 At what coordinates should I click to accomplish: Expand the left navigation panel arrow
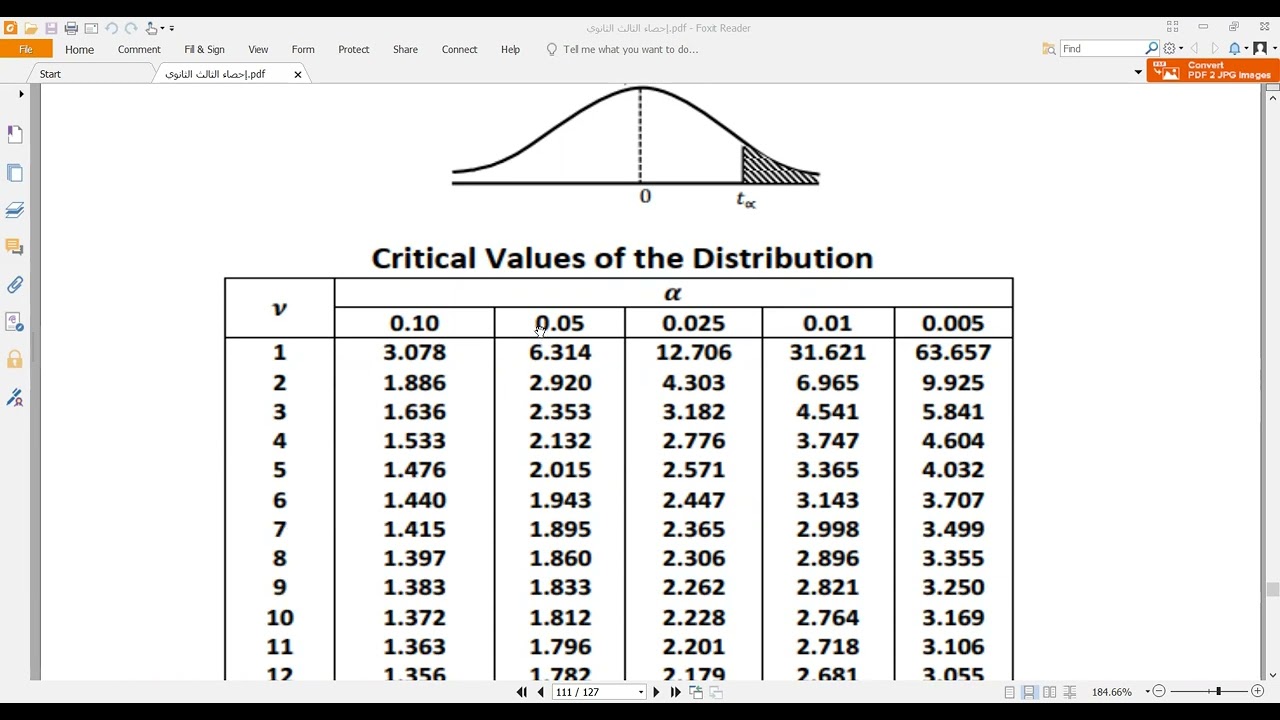[21, 94]
